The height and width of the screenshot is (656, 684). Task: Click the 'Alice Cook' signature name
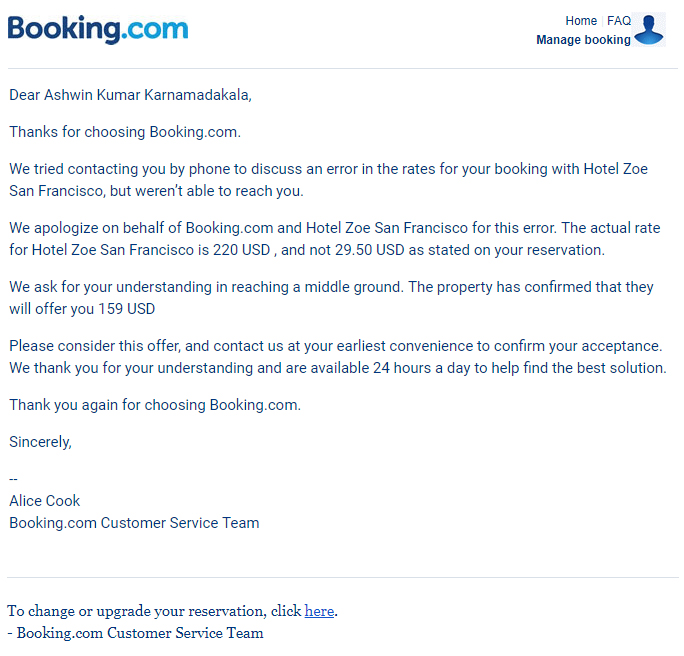point(44,501)
